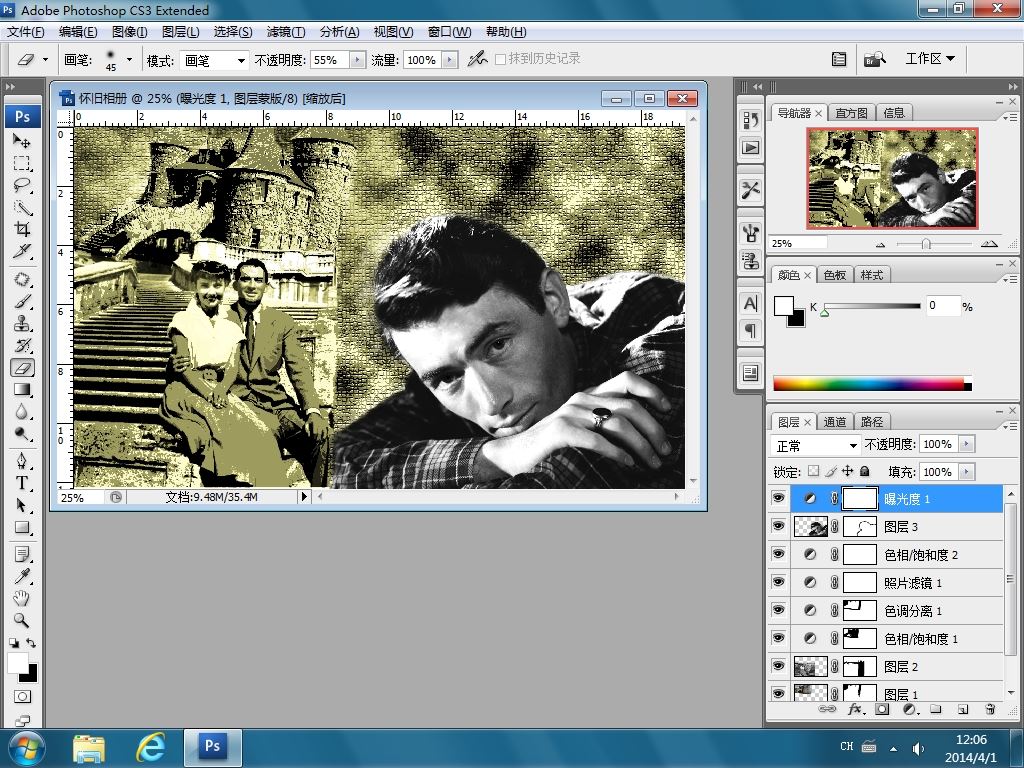The height and width of the screenshot is (768, 1024).
Task: Switch to the 路径 tab
Action: coord(871,422)
